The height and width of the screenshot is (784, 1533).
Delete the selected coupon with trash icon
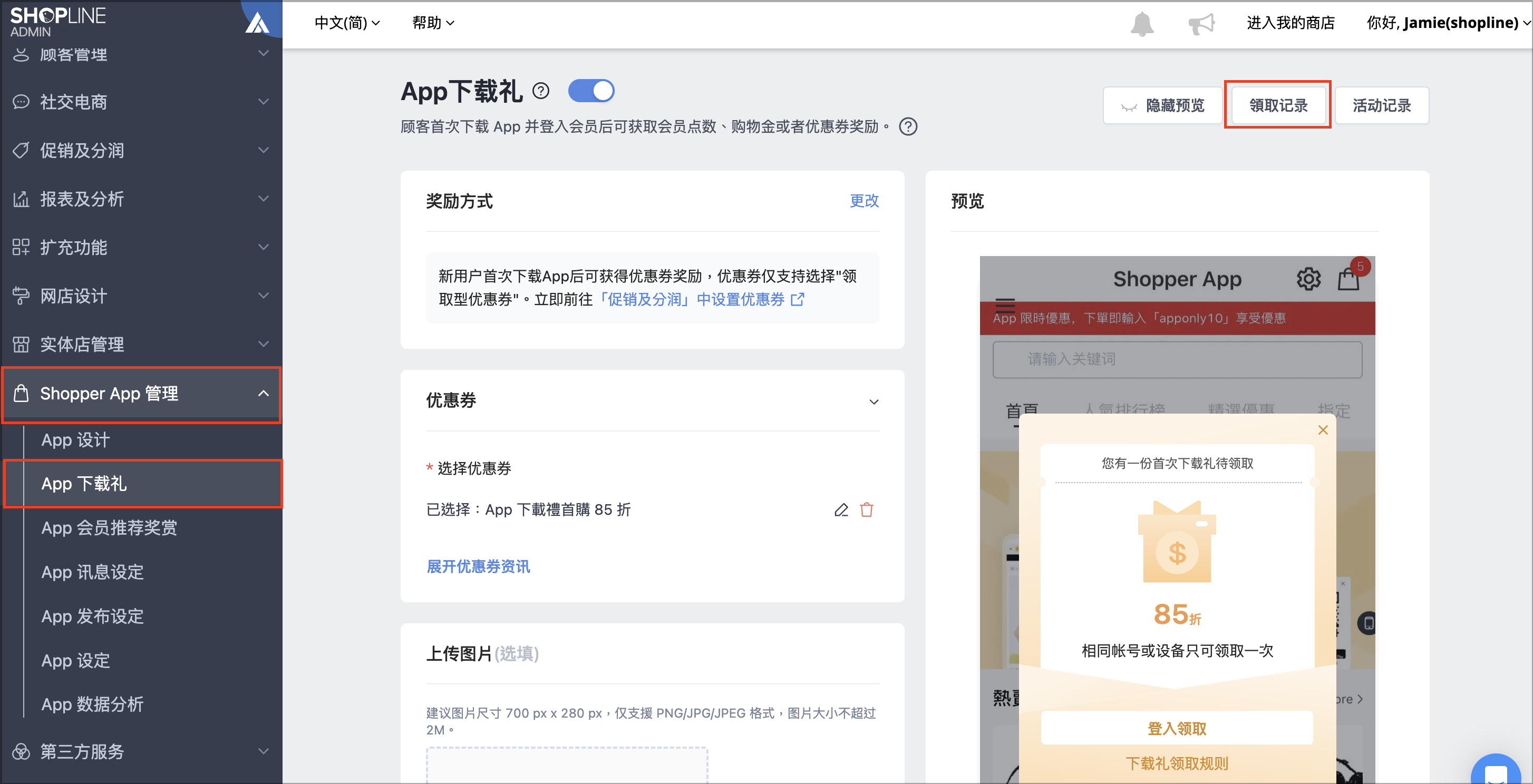pos(867,510)
